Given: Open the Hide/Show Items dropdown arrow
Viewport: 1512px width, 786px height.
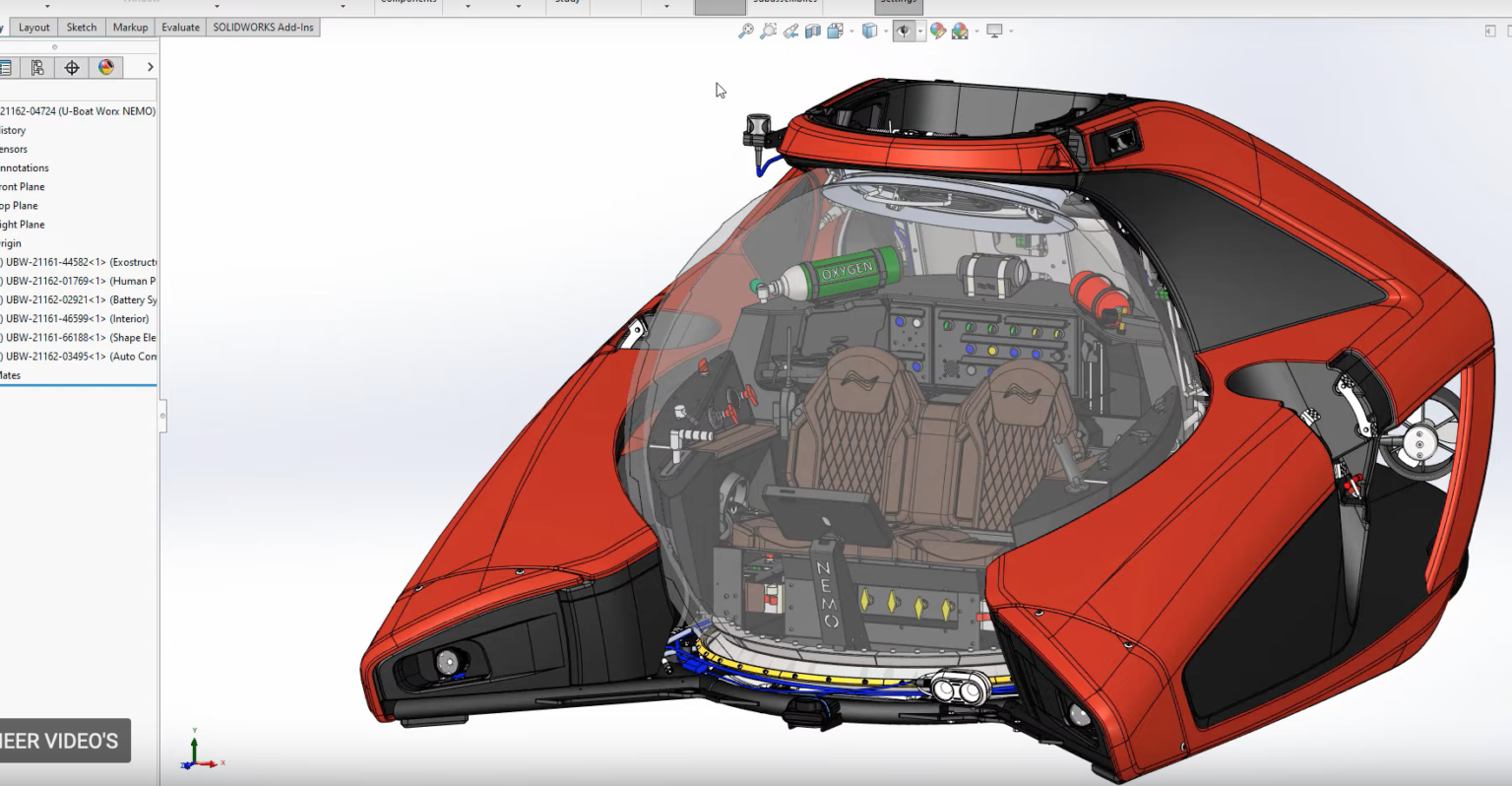Looking at the screenshot, I should pyautogui.click(x=919, y=31).
